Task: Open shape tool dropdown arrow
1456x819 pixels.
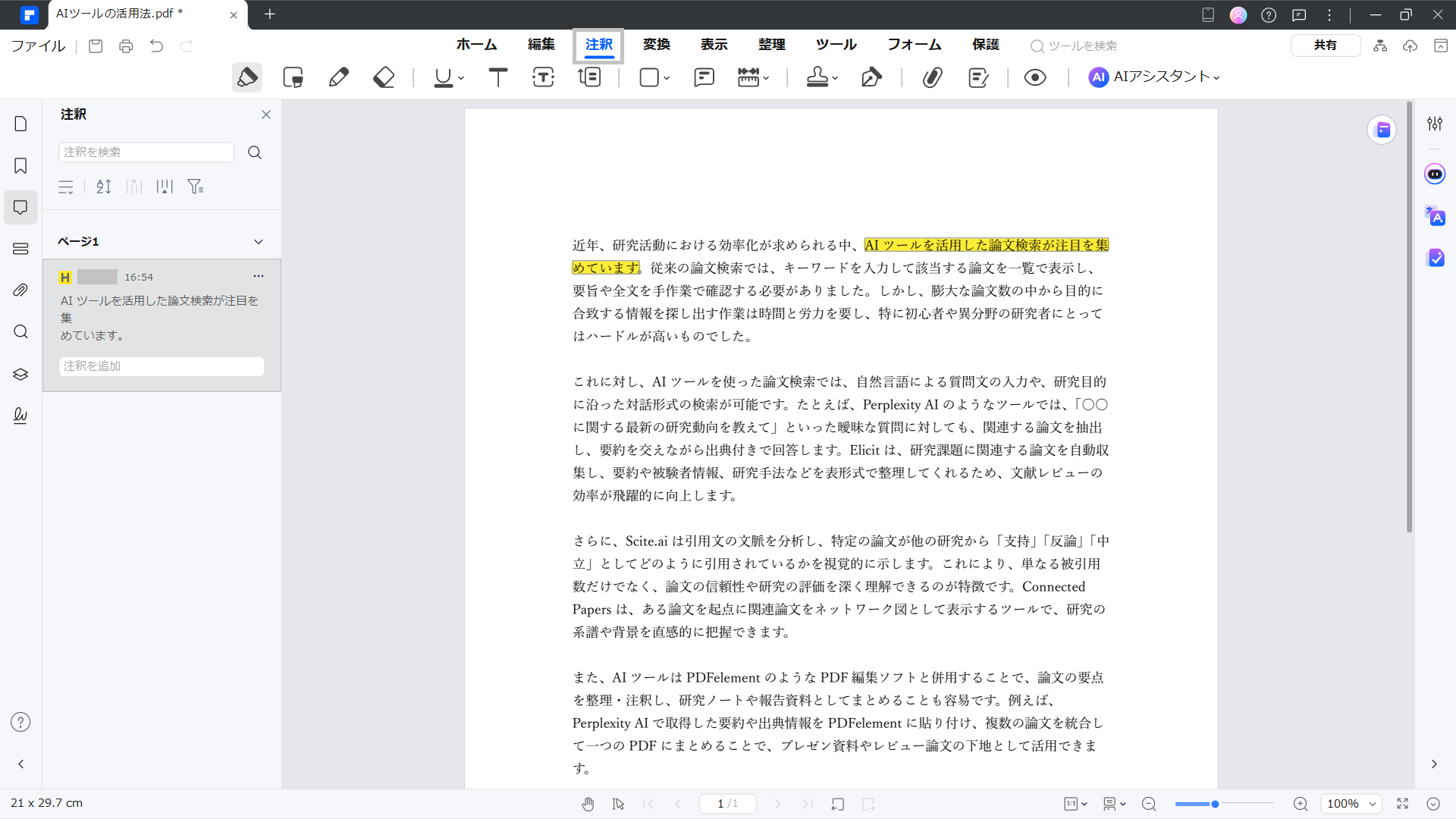Action: pos(667,78)
